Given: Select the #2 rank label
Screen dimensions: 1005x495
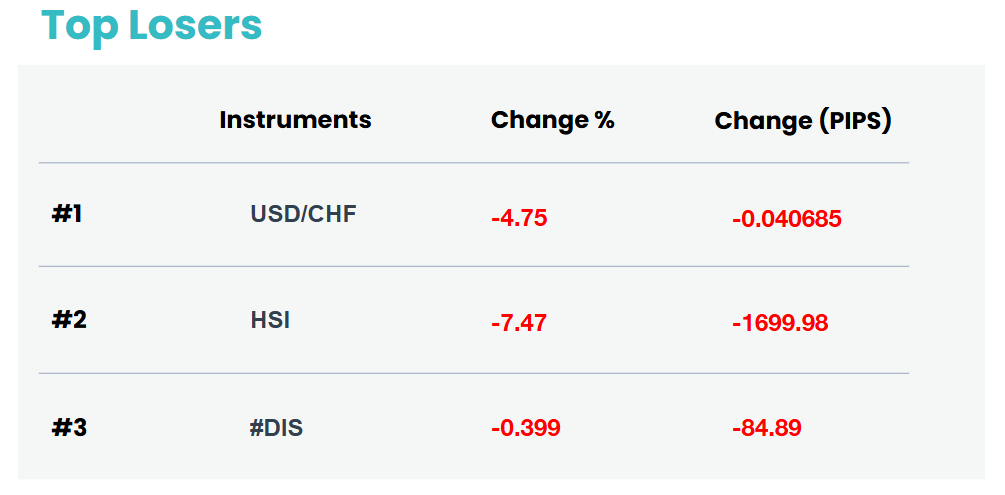Looking at the screenshot, I should click(69, 319).
